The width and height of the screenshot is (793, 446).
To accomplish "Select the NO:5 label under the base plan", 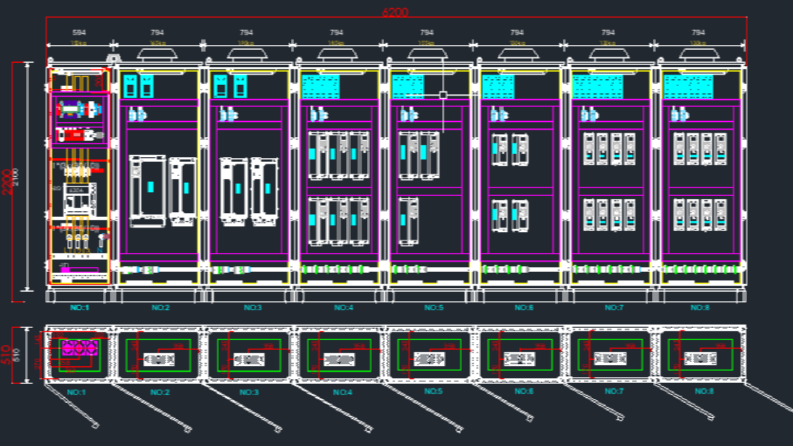I will pos(433,391).
